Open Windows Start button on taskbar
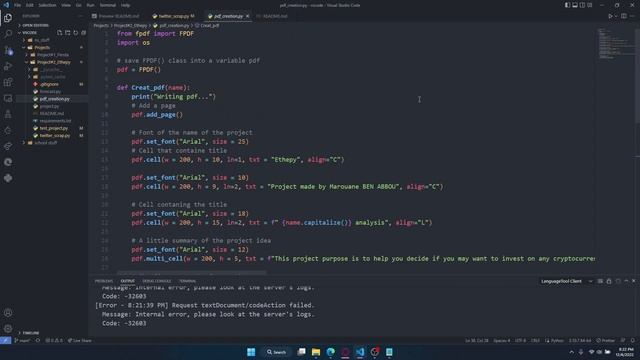The width and height of the screenshot is (640, 360). point(251,352)
